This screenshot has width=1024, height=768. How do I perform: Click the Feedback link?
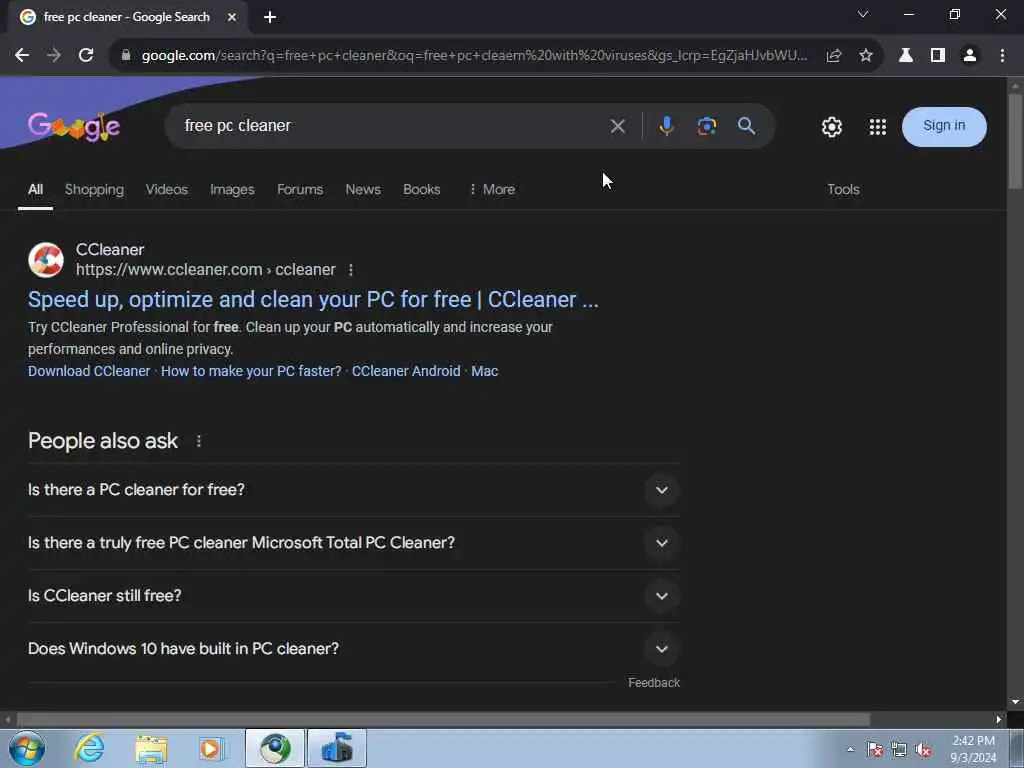coord(654,682)
